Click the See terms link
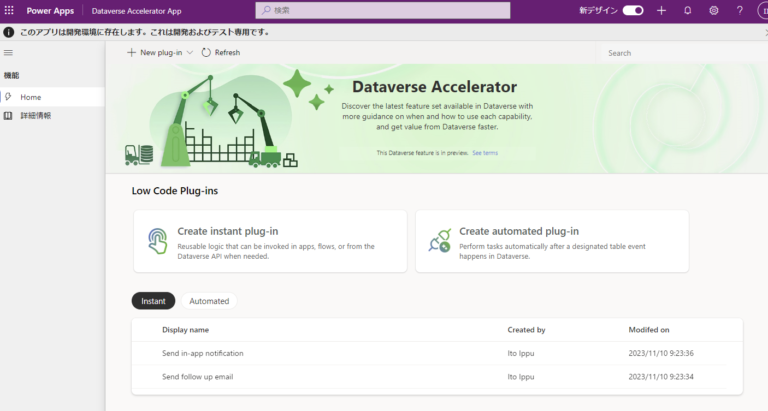The width and height of the screenshot is (768, 411). [x=485, y=153]
